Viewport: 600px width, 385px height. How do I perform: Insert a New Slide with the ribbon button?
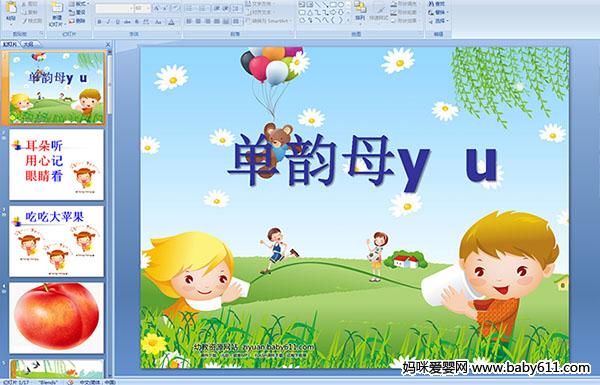click(57, 13)
